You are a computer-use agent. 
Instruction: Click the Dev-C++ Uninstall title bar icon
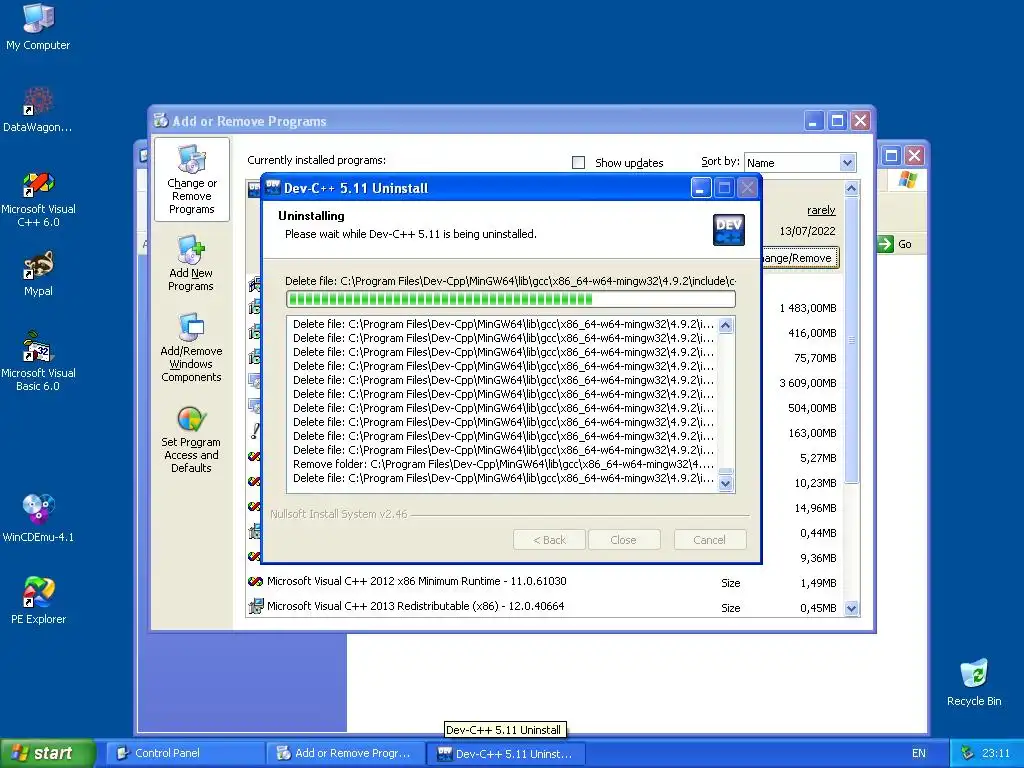(272, 188)
